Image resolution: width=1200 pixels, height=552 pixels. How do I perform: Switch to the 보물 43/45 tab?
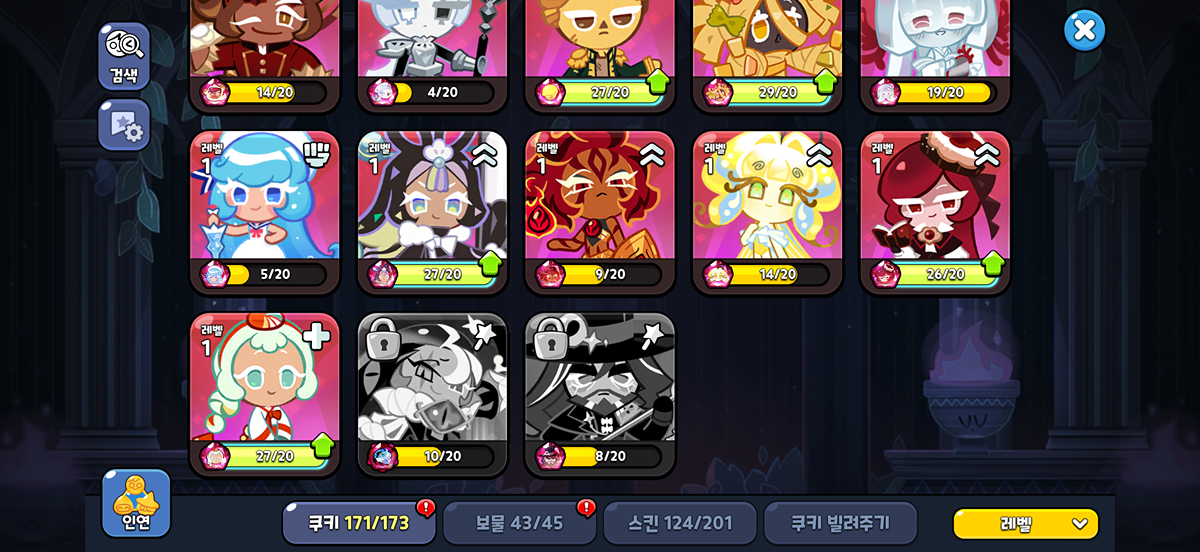pyautogui.click(x=519, y=523)
